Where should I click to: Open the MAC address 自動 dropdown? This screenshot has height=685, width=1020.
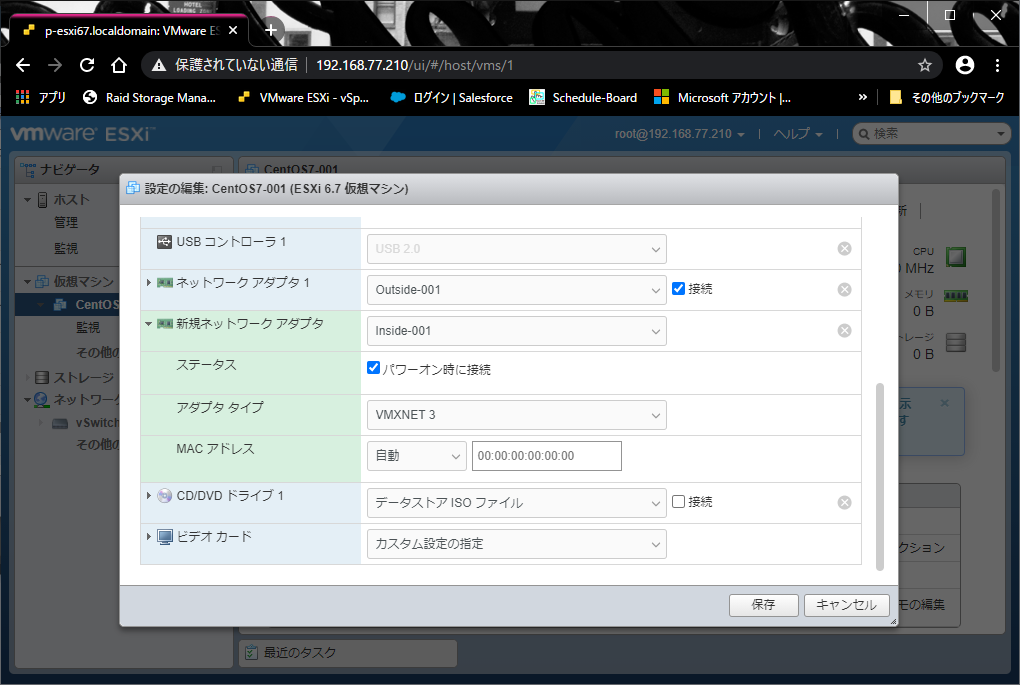pyautogui.click(x=416, y=455)
